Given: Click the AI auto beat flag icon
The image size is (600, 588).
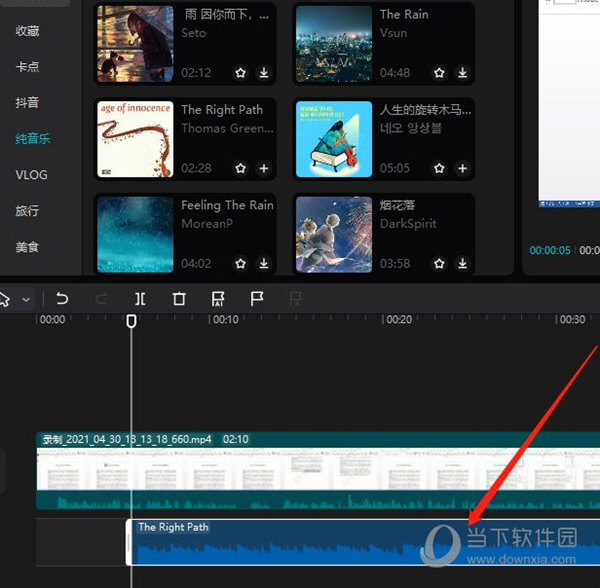Looking at the screenshot, I should coord(218,298).
